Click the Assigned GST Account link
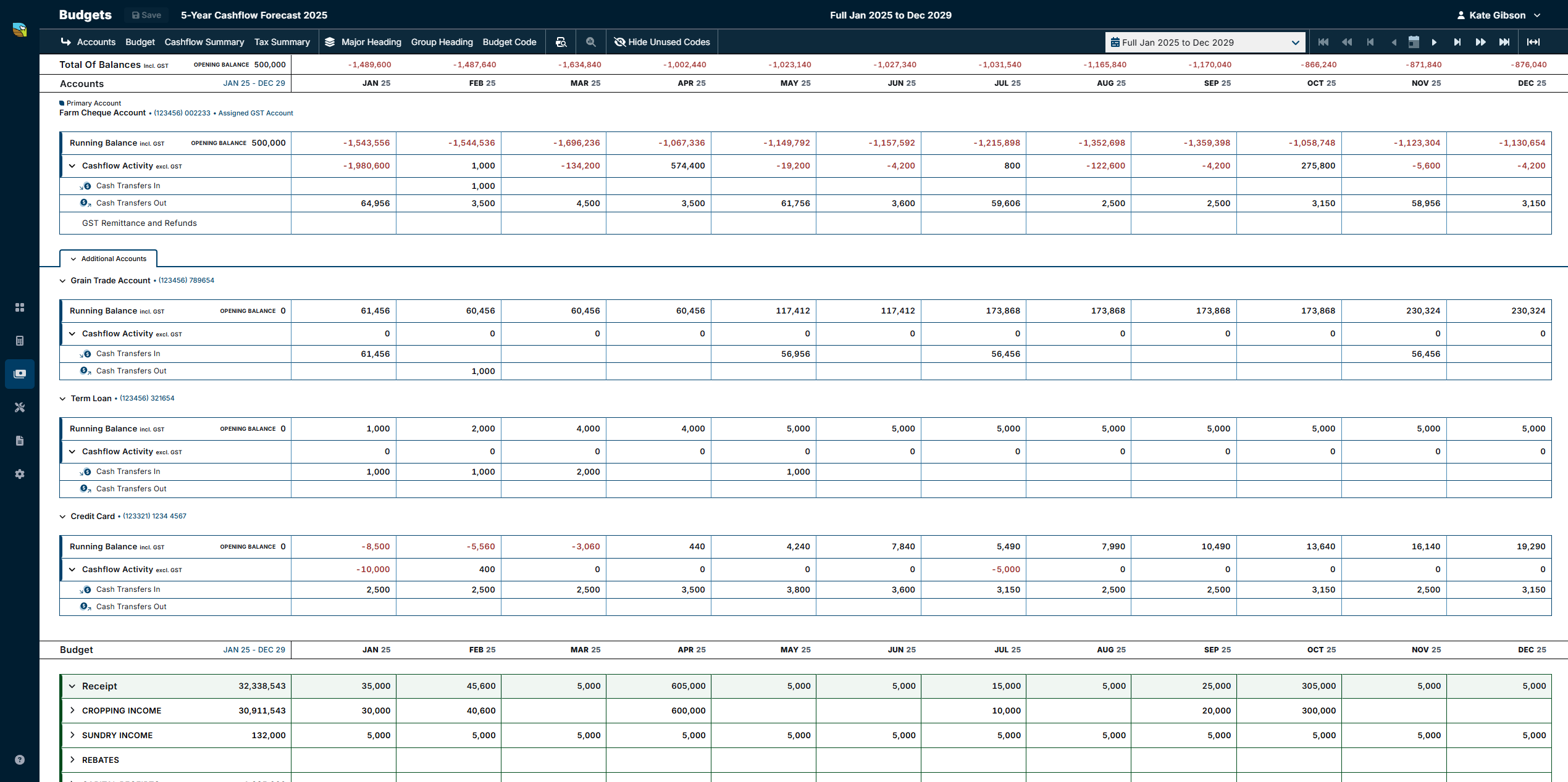The height and width of the screenshot is (782, 1568). (x=256, y=113)
